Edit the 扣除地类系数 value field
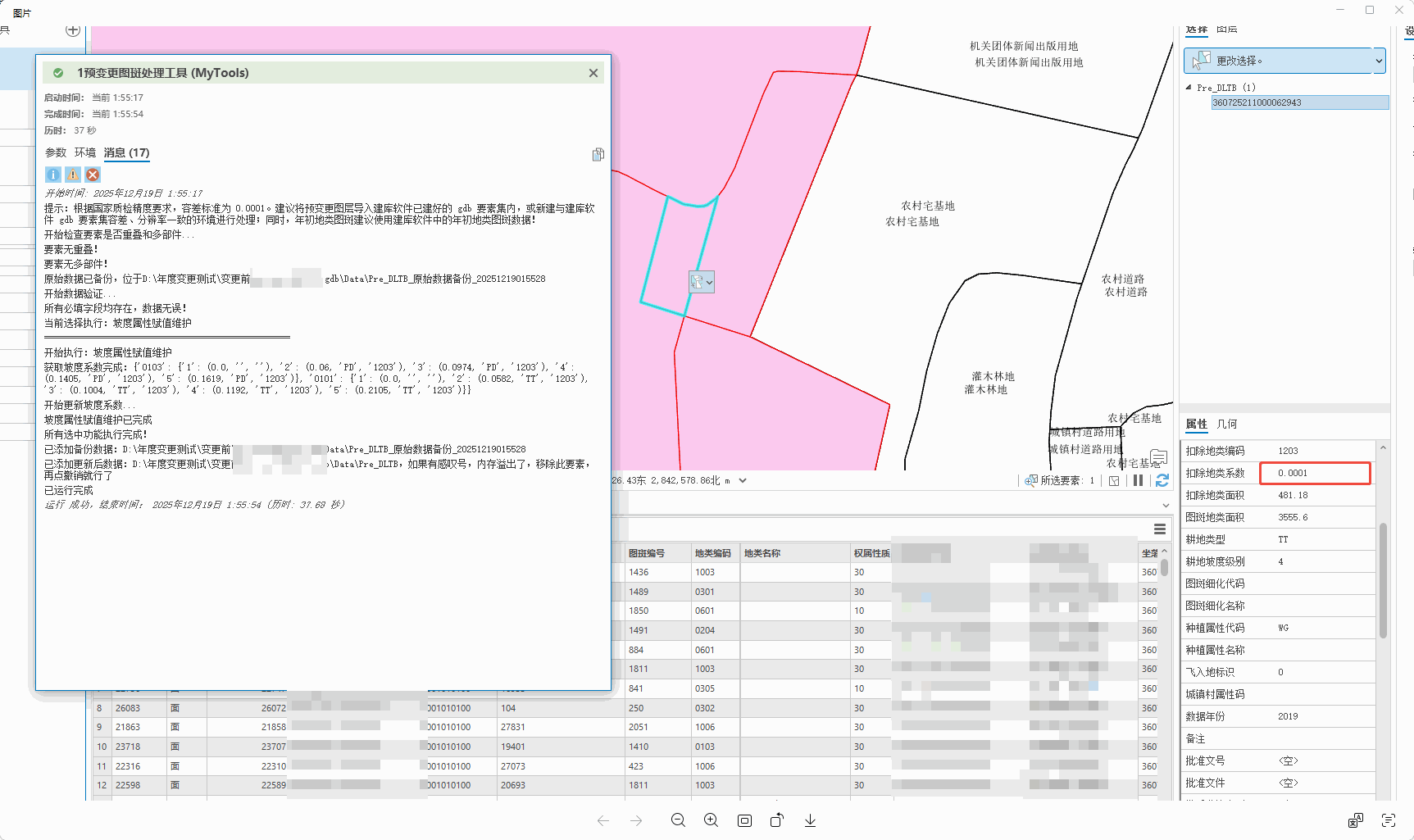The width and height of the screenshot is (1414, 840). tap(1315, 473)
